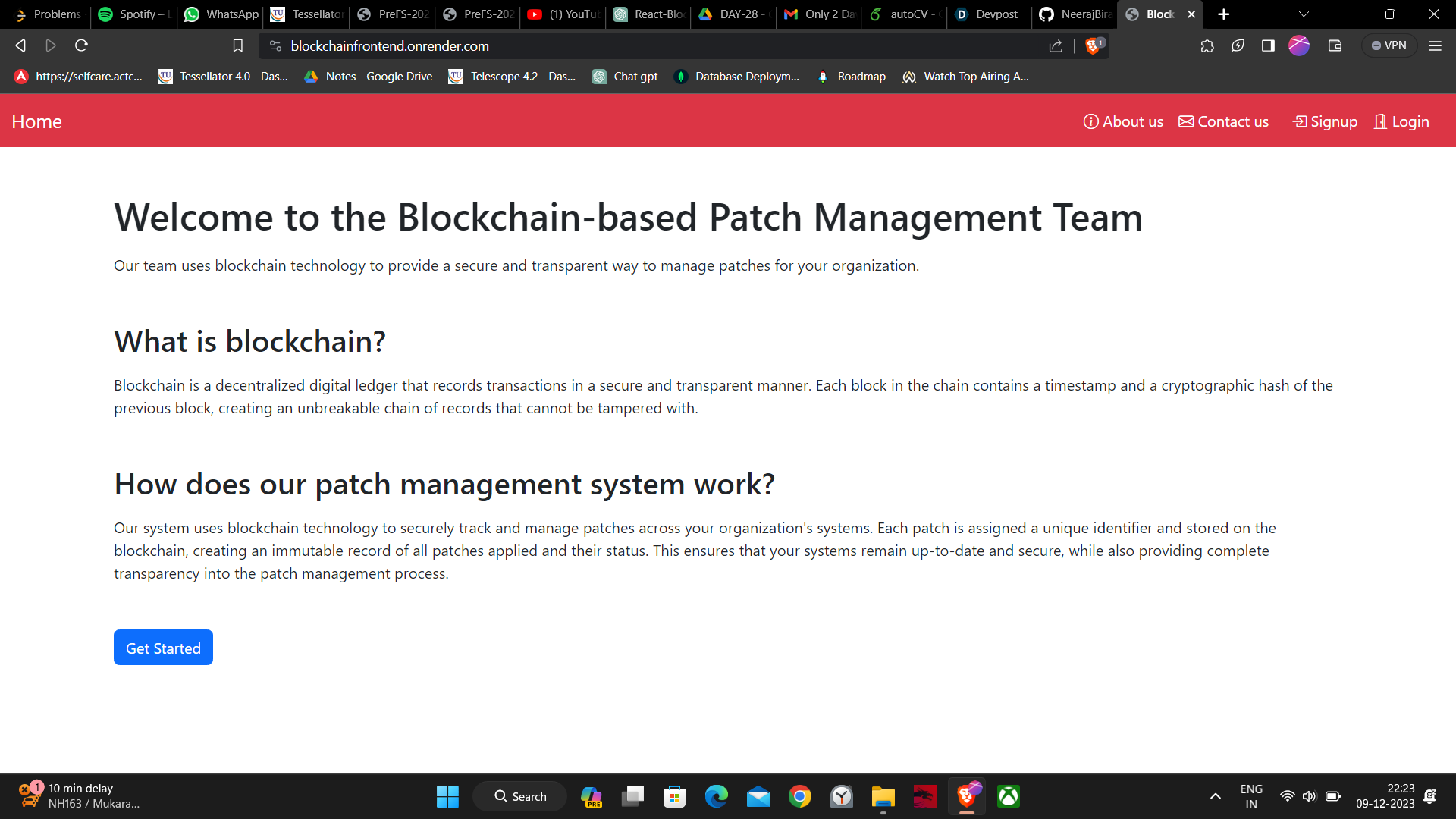Open the Login link in navbar

(x=1401, y=121)
